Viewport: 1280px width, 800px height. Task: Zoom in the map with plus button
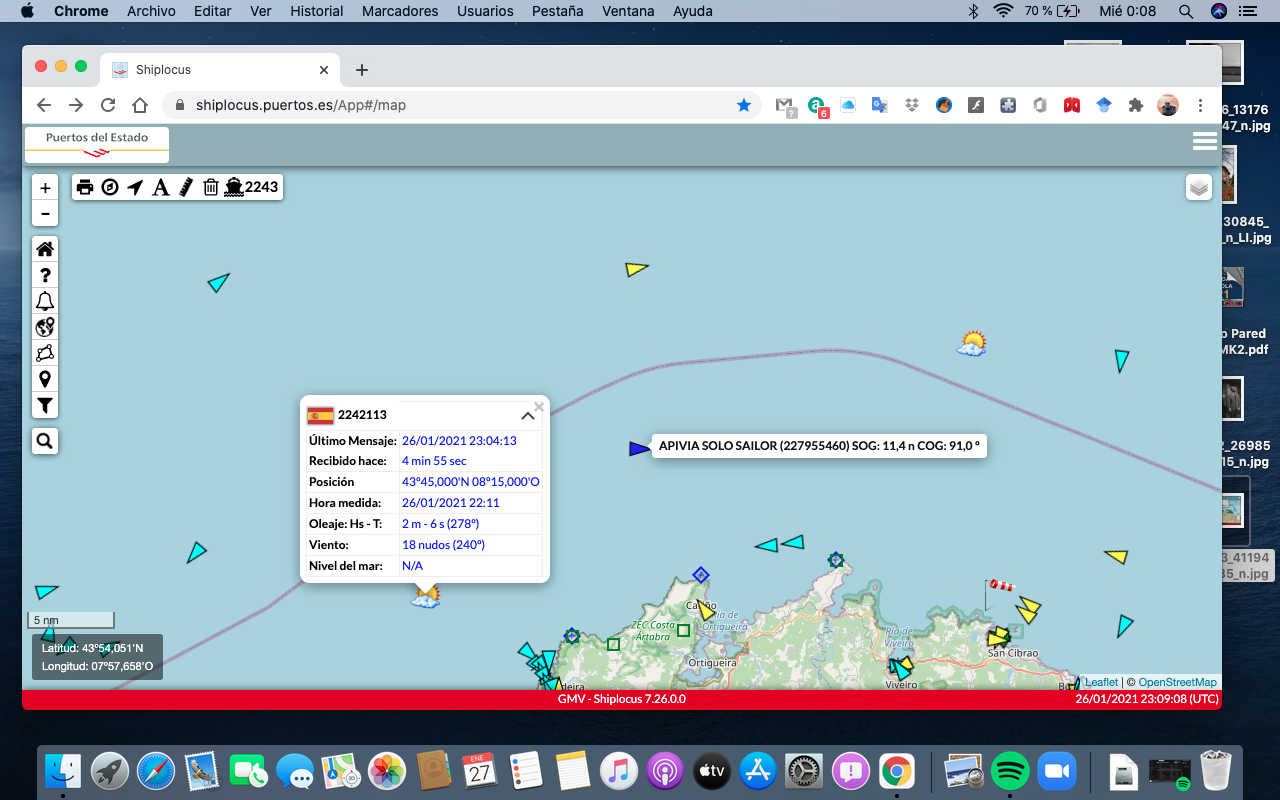44,188
